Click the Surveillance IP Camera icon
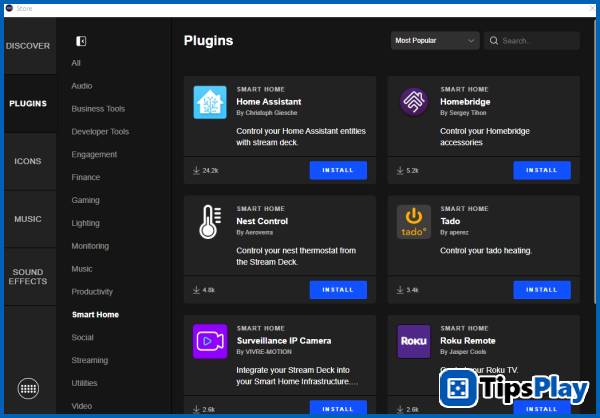Viewport: 600px width, 418px height. click(210, 341)
